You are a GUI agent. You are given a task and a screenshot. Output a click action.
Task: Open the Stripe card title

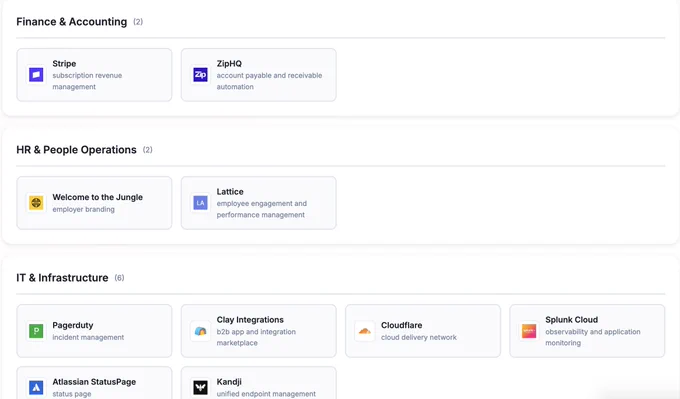point(64,63)
